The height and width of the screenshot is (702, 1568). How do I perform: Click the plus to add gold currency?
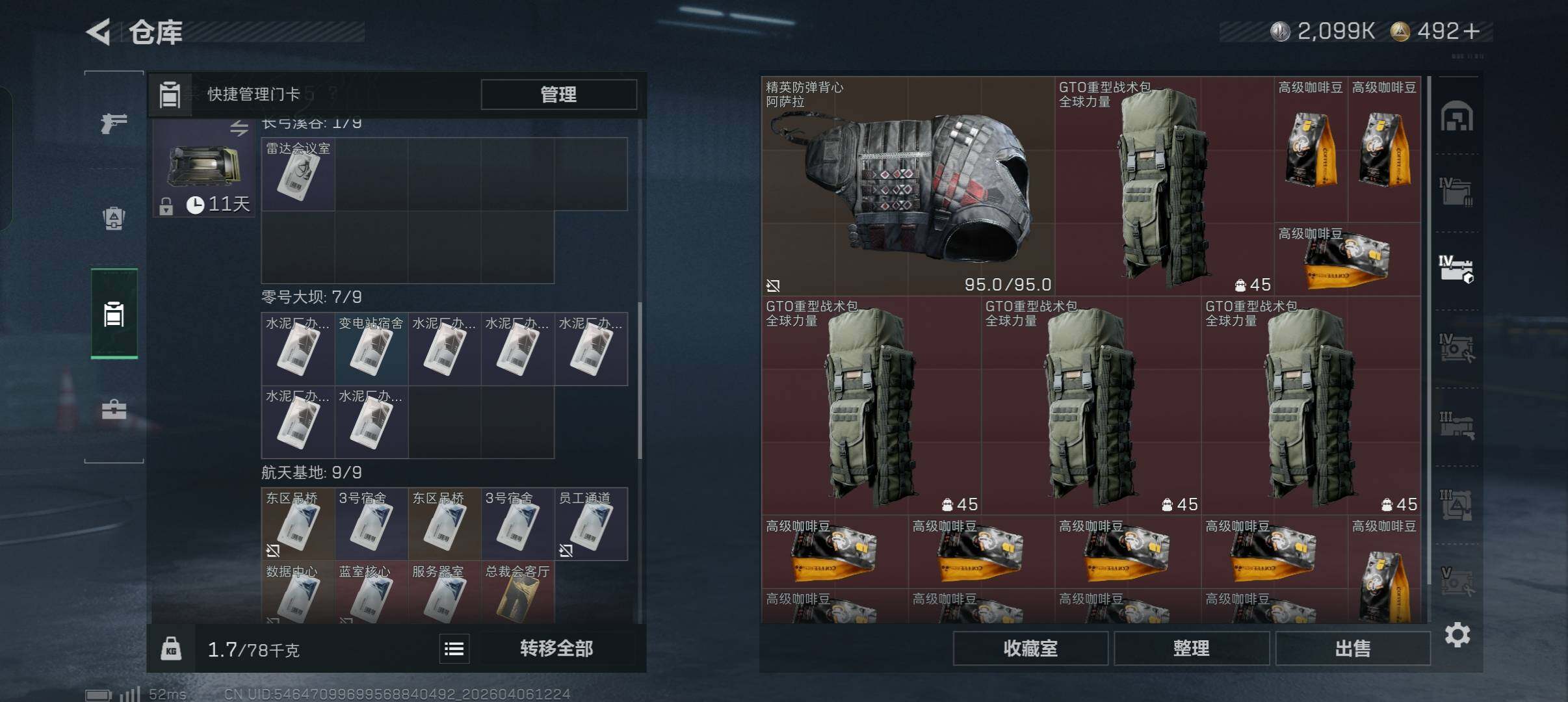coord(1470,31)
